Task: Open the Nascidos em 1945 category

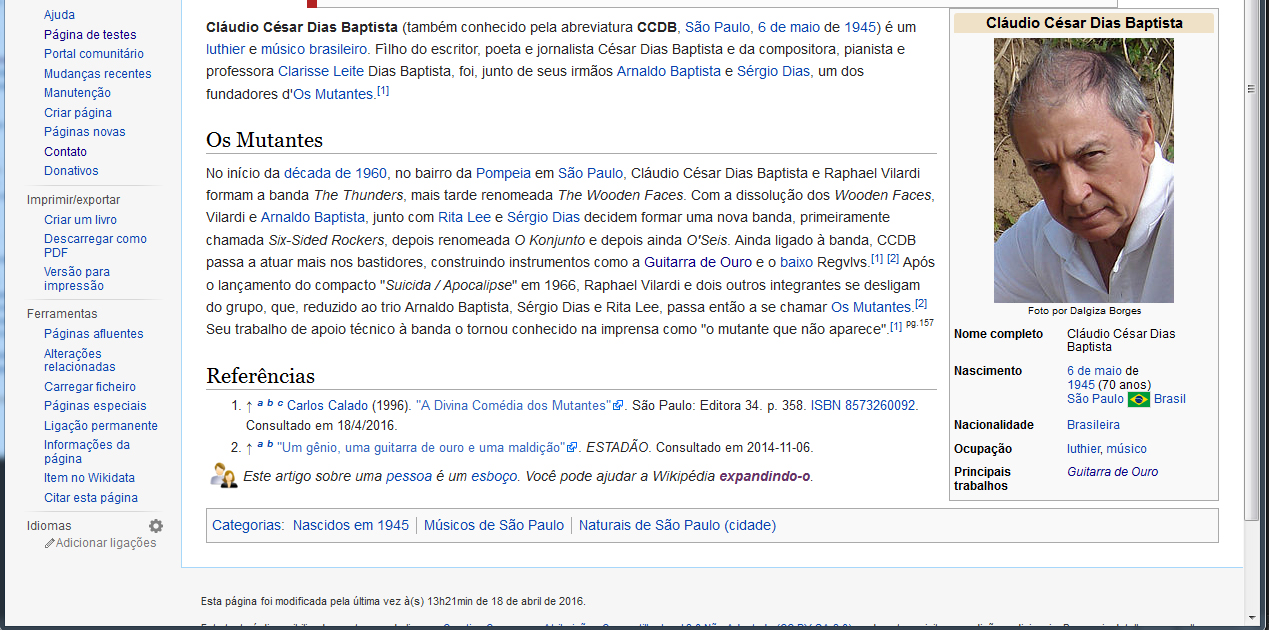Action: pyautogui.click(x=350, y=525)
